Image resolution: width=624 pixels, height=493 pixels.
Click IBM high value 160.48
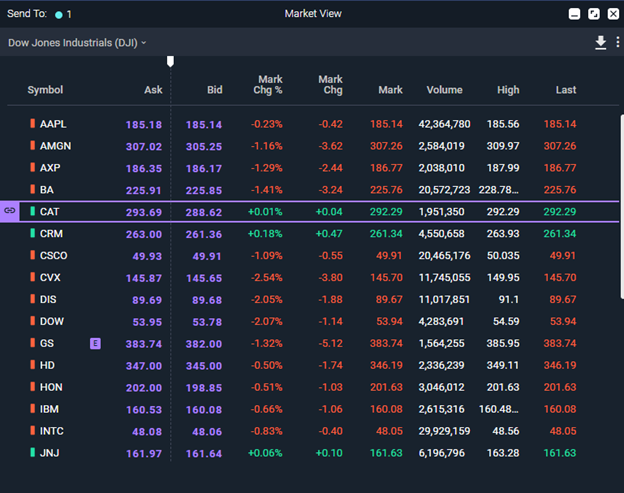[499, 409]
